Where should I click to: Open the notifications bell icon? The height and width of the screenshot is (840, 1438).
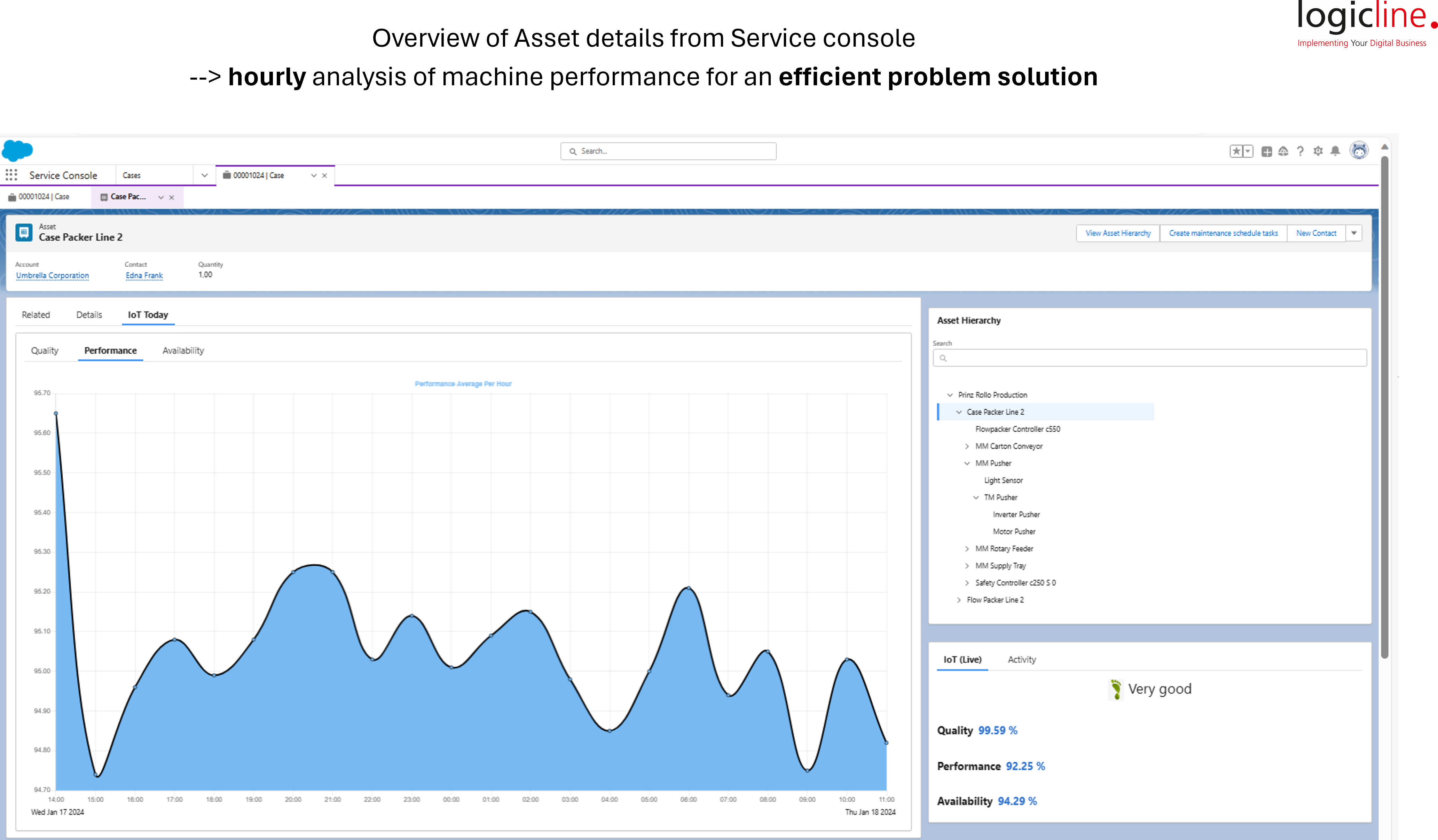(x=1335, y=151)
